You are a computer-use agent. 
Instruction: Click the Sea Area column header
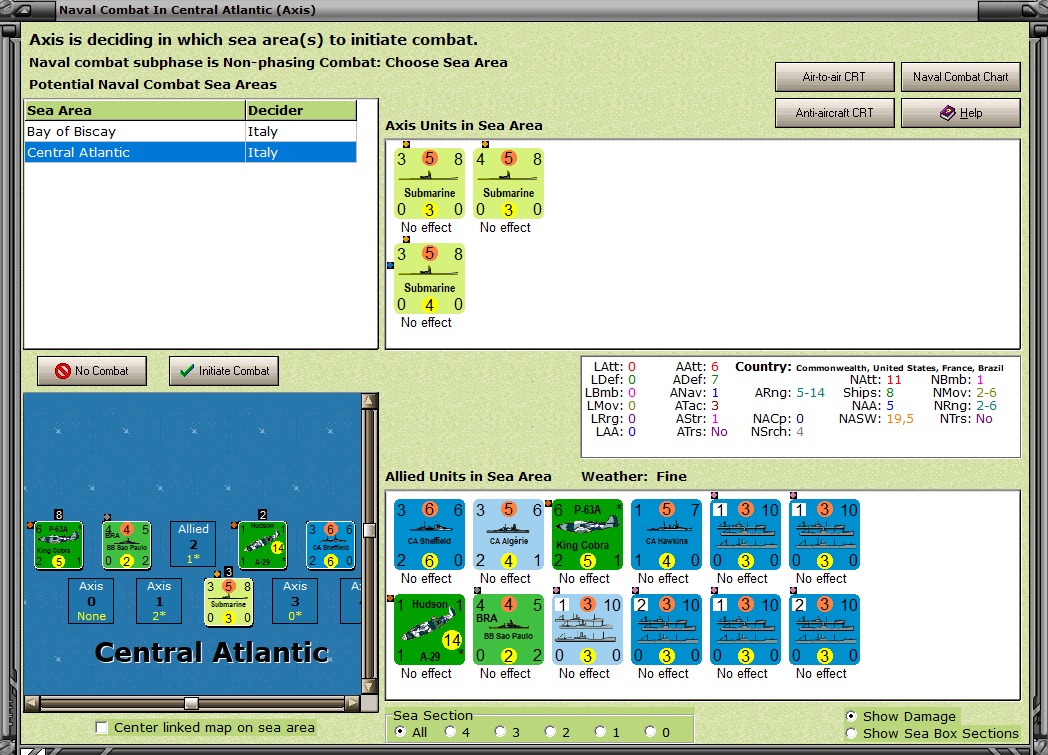tap(135, 110)
